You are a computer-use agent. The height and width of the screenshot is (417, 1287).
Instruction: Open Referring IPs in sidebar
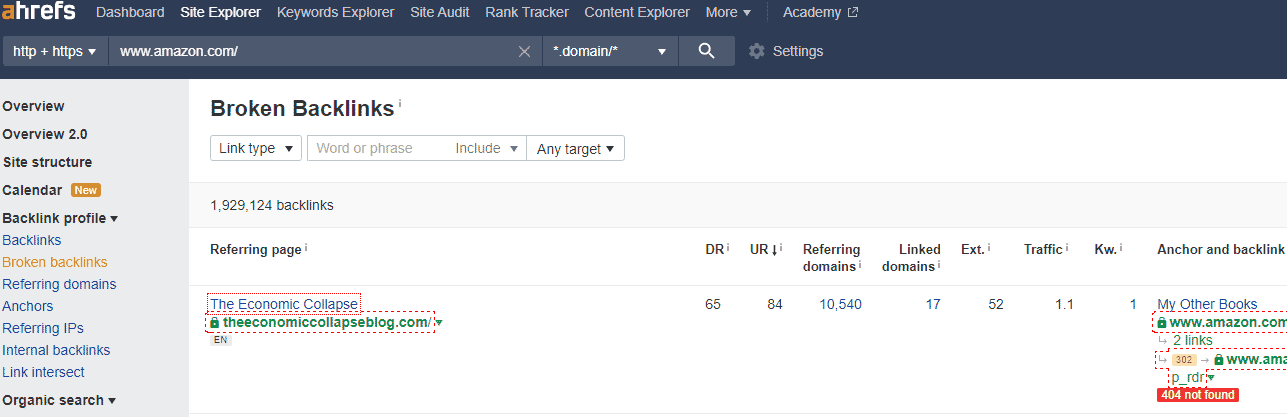point(43,328)
